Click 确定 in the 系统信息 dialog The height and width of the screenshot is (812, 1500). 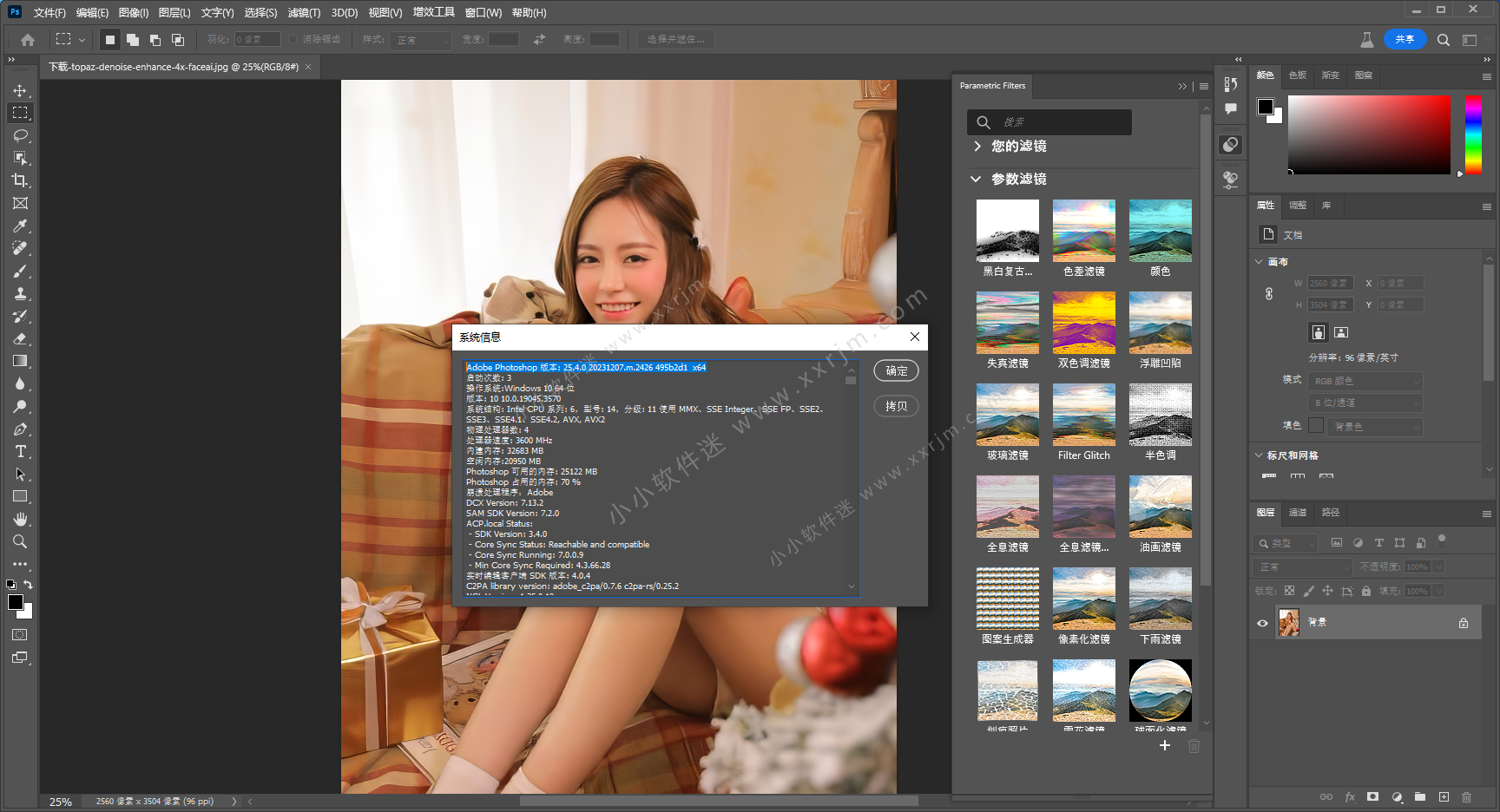(x=896, y=370)
